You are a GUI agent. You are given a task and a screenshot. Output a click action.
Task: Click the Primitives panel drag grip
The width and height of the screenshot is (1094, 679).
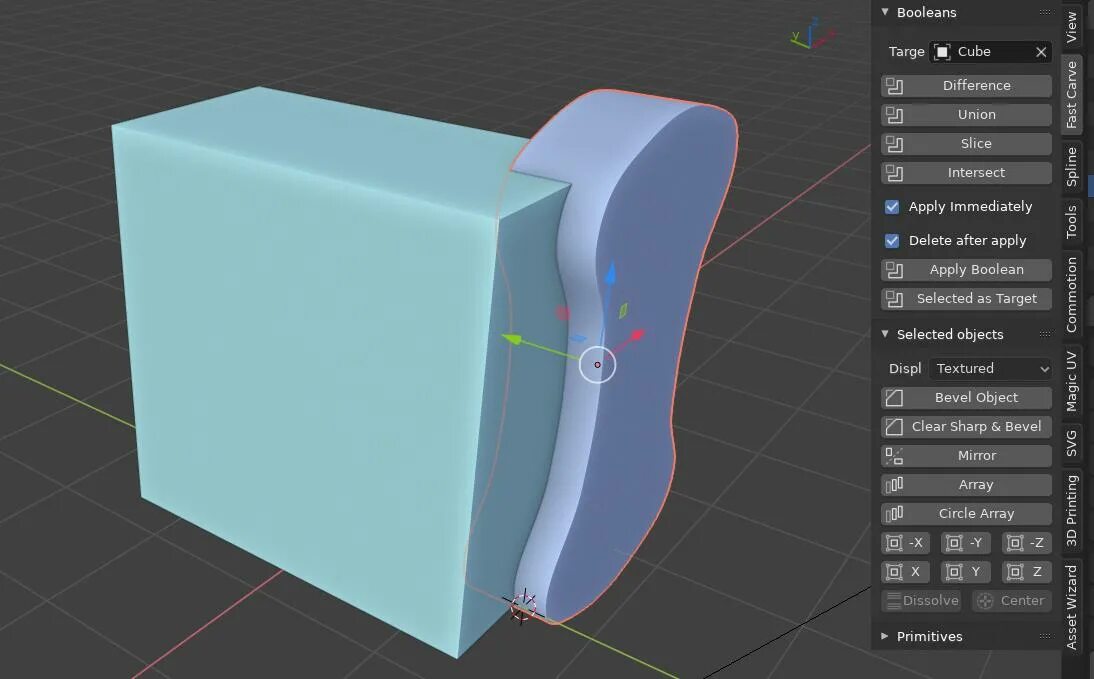(x=1044, y=636)
